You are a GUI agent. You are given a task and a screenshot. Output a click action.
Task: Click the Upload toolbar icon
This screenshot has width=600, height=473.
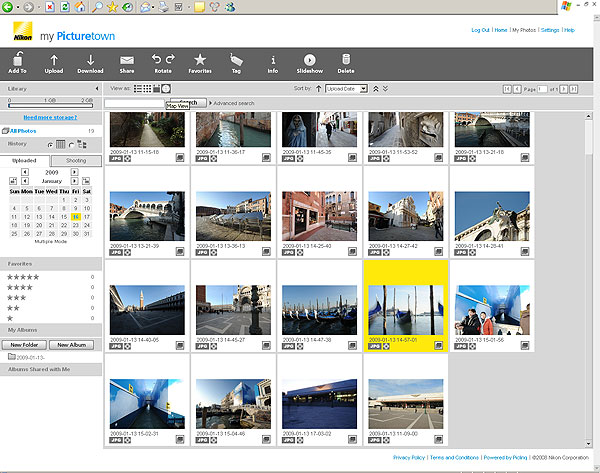tap(54, 64)
